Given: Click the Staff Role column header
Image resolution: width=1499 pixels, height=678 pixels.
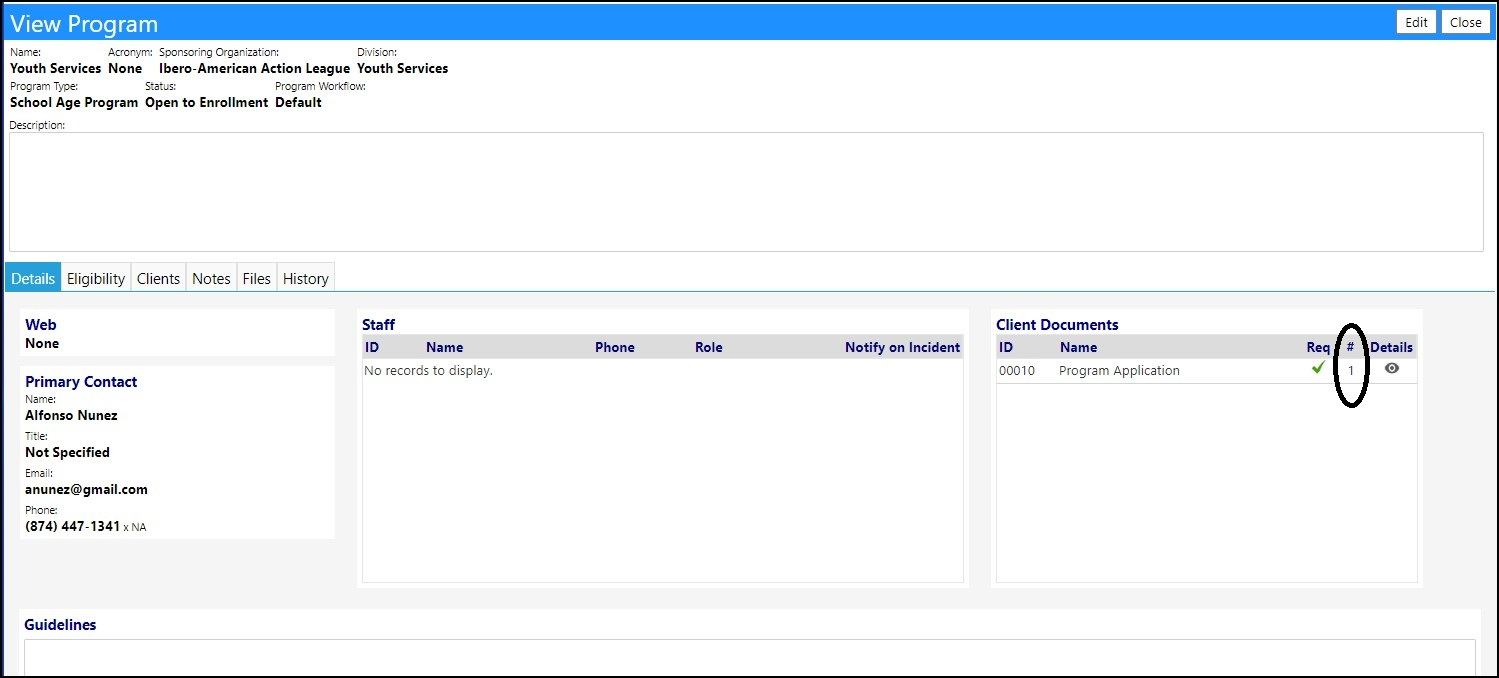Looking at the screenshot, I should click(x=709, y=347).
